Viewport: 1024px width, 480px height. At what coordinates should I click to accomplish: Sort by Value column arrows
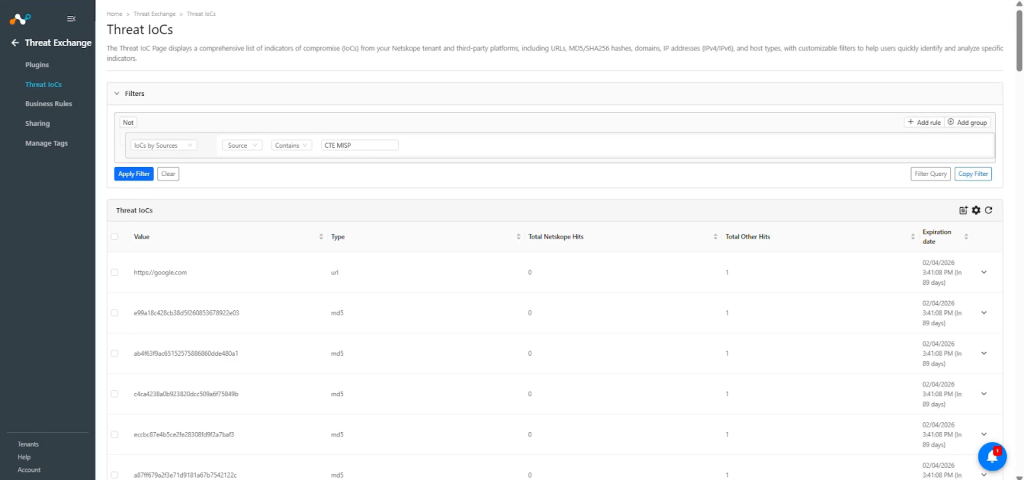[321, 236]
